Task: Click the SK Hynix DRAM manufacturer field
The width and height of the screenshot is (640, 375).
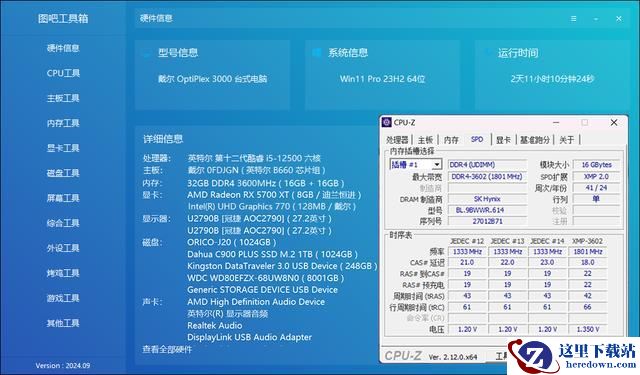Action: pyautogui.click(x=487, y=199)
